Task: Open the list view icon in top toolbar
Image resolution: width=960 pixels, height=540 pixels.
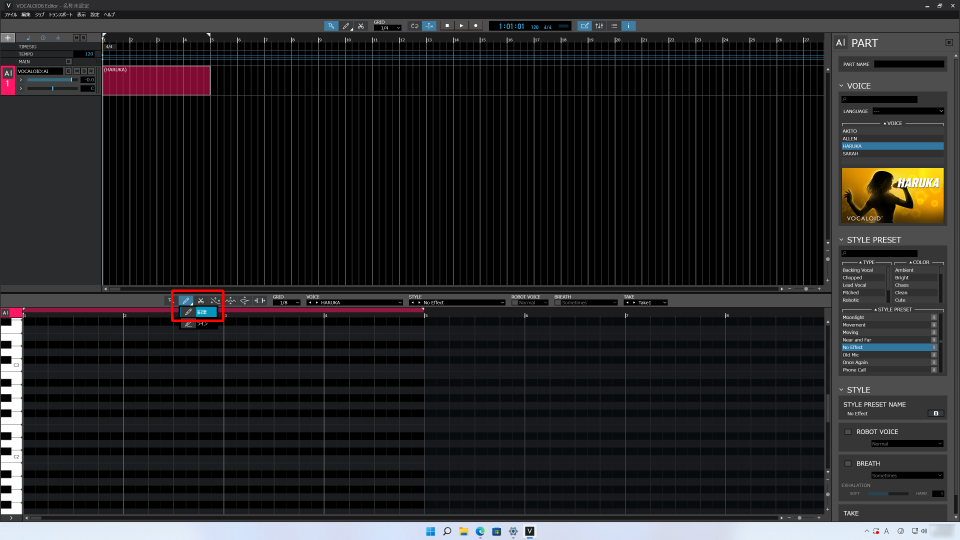Action: (614, 26)
